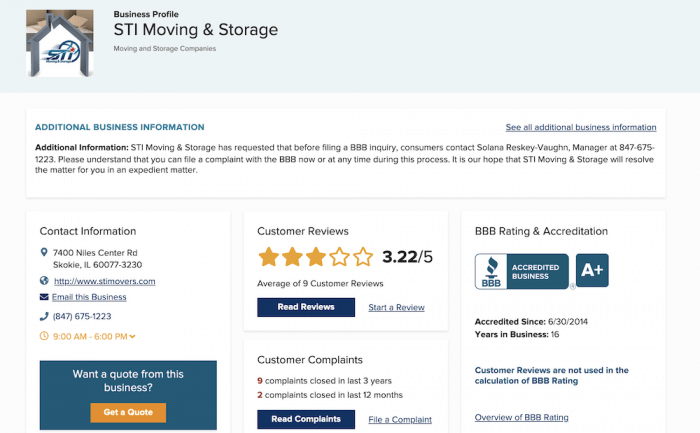Click the BBB Rating & Accreditation heading
The image size is (700, 433).
(541, 231)
